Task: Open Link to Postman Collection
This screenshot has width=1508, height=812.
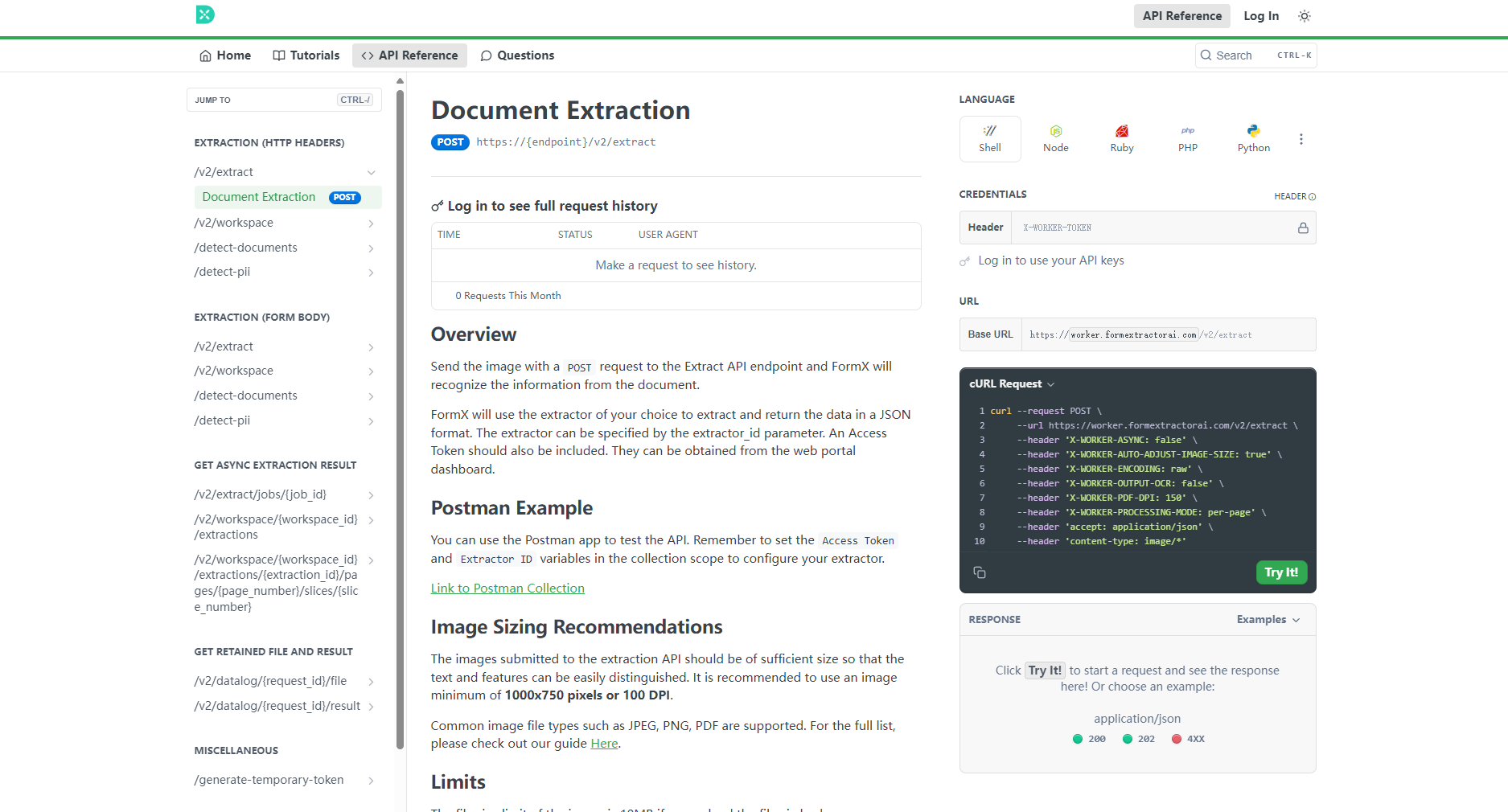Action: pos(507,588)
